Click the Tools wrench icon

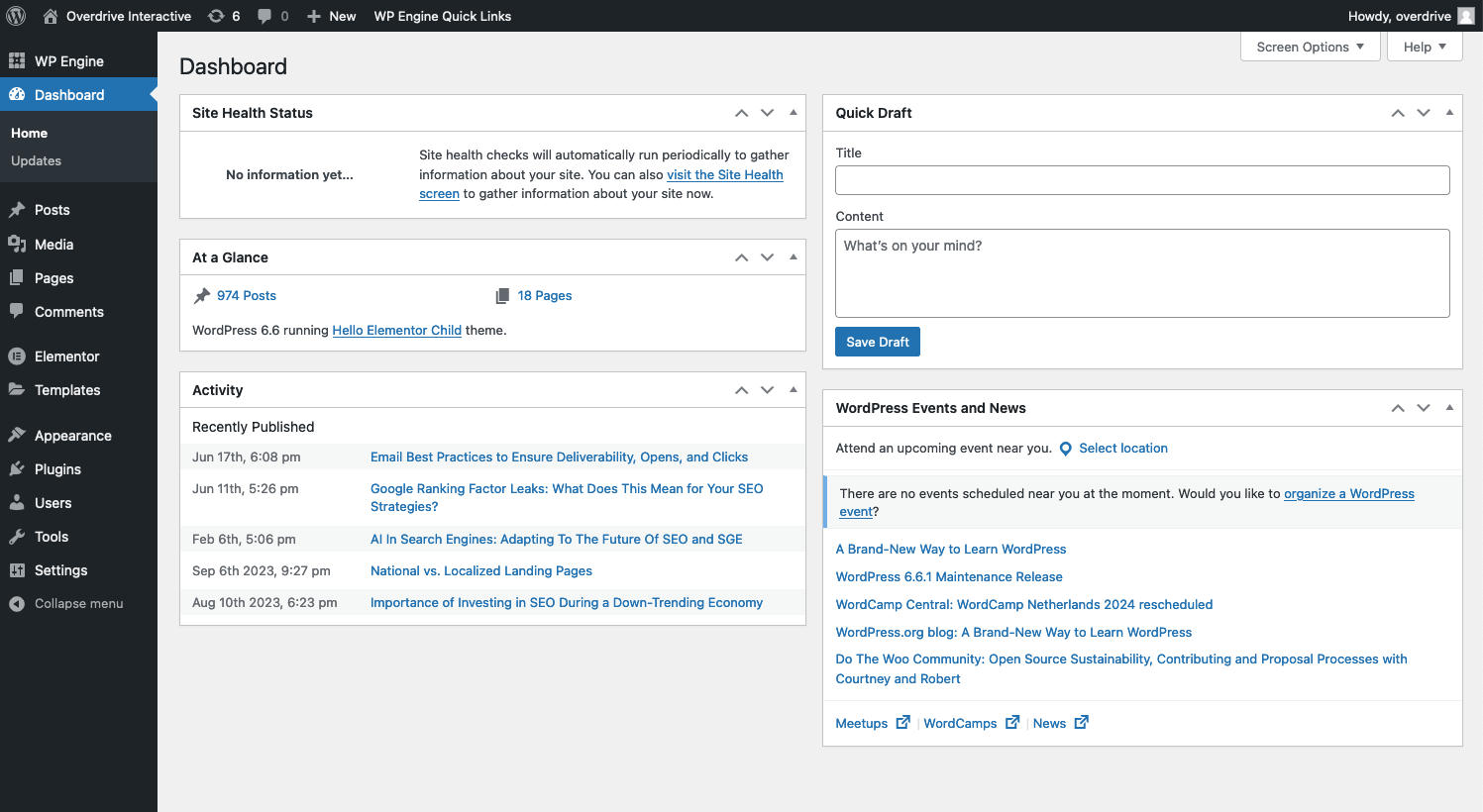tap(17, 537)
